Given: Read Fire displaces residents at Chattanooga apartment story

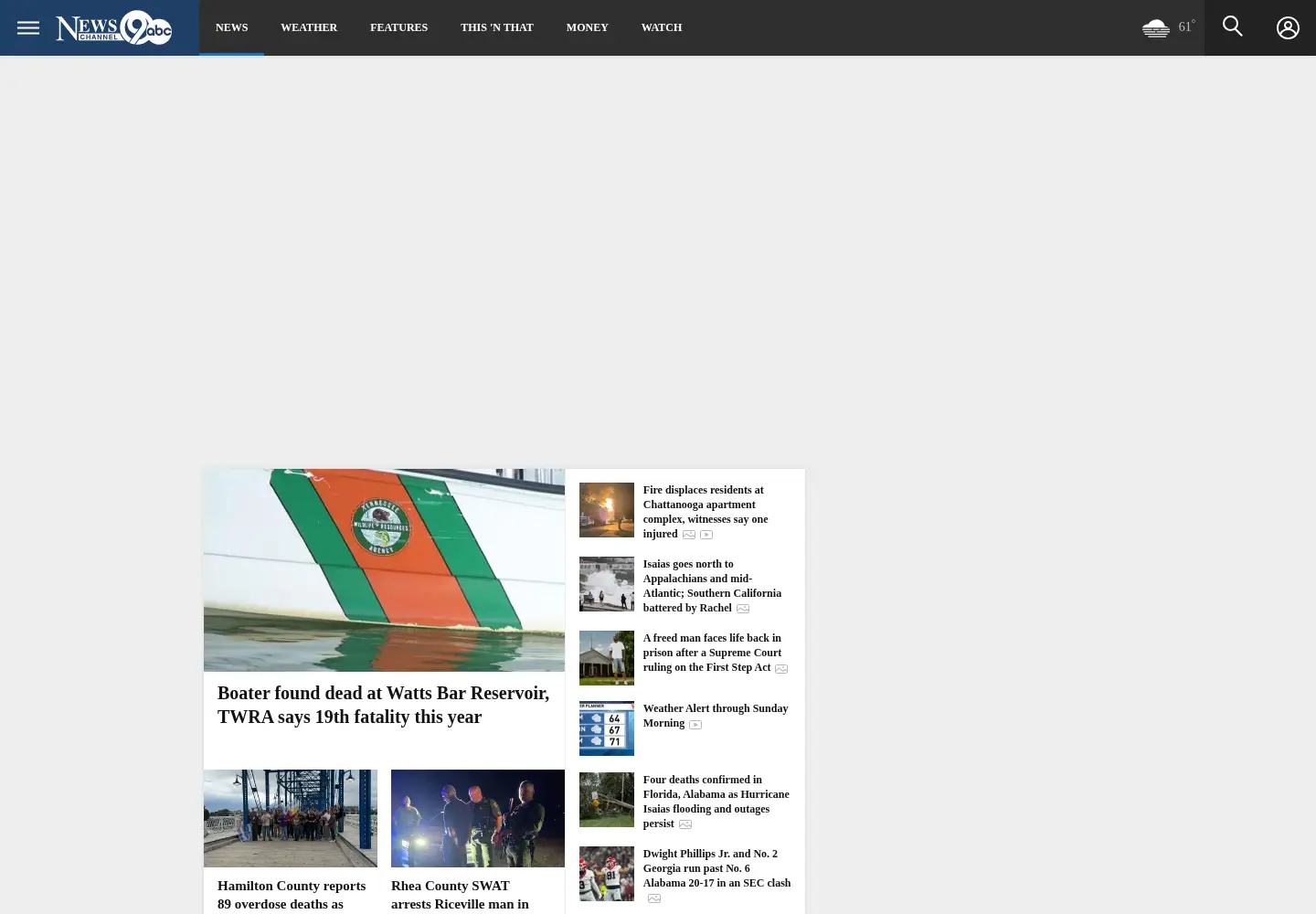Looking at the screenshot, I should pyautogui.click(x=705, y=512).
